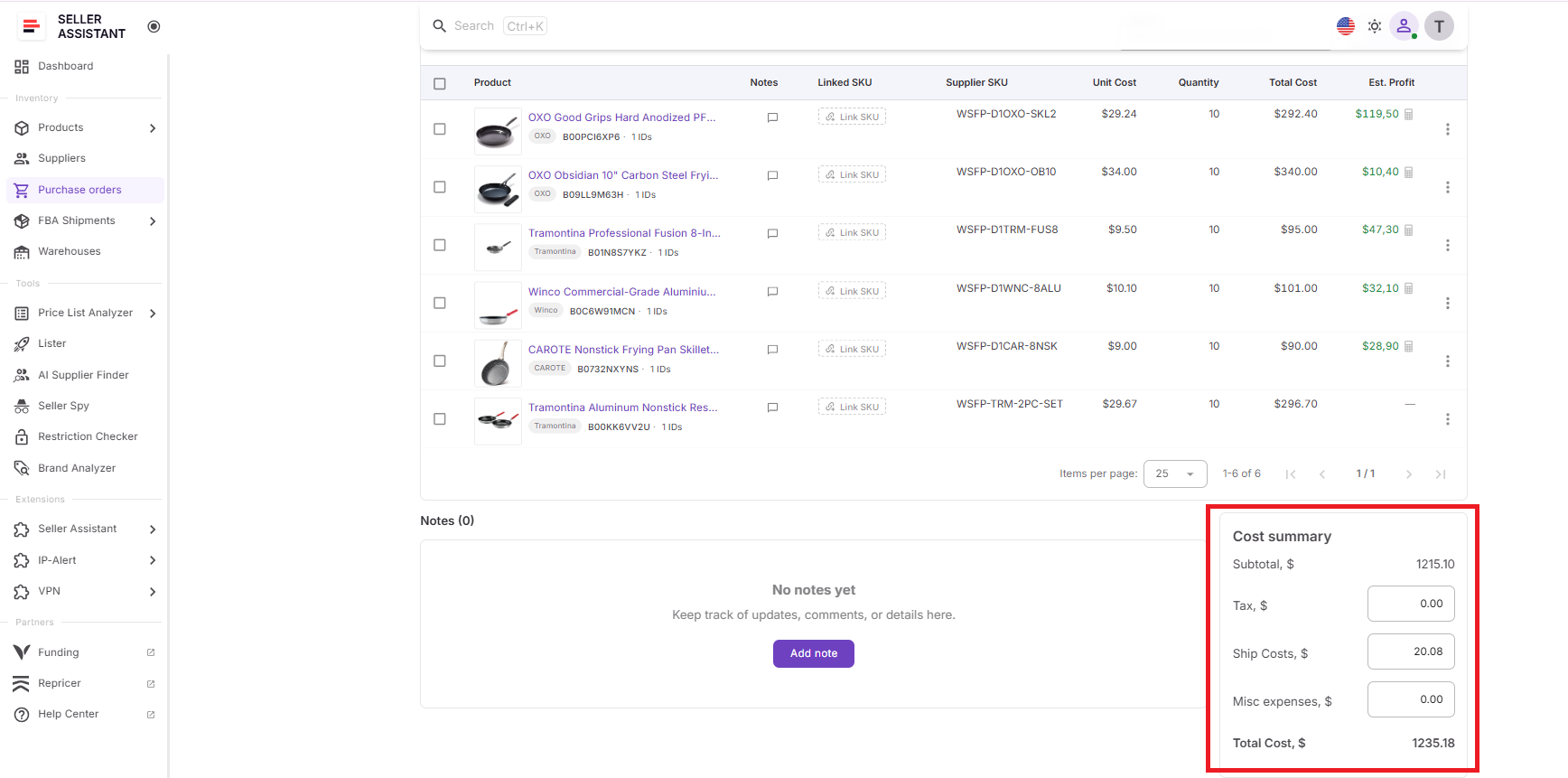Edit the Ship Costs amount field
1568x778 pixels.
[1411, 651]
